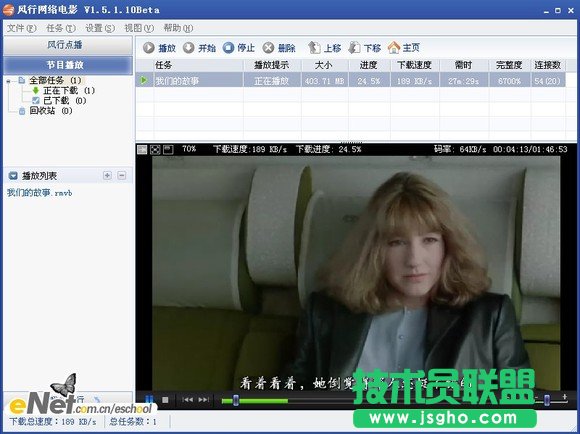Click the 下载总速度: 189 KB/s status text
Screen dimensions: 580x434
53,421
